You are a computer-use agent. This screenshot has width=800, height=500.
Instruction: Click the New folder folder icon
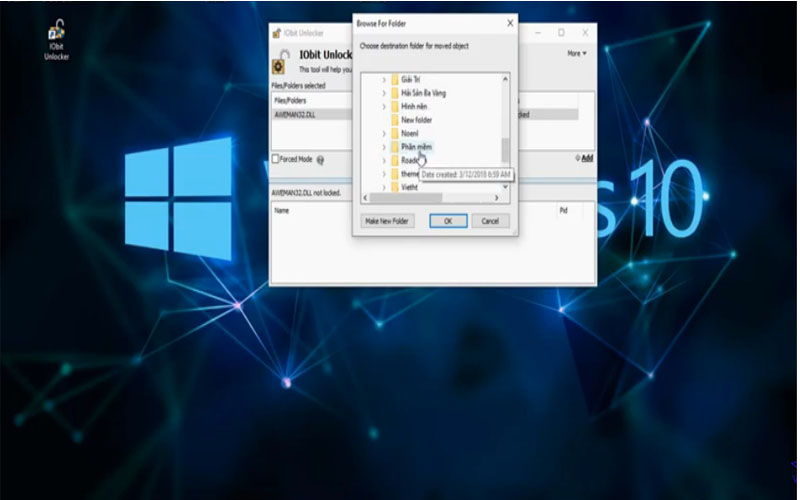[395, 120]
